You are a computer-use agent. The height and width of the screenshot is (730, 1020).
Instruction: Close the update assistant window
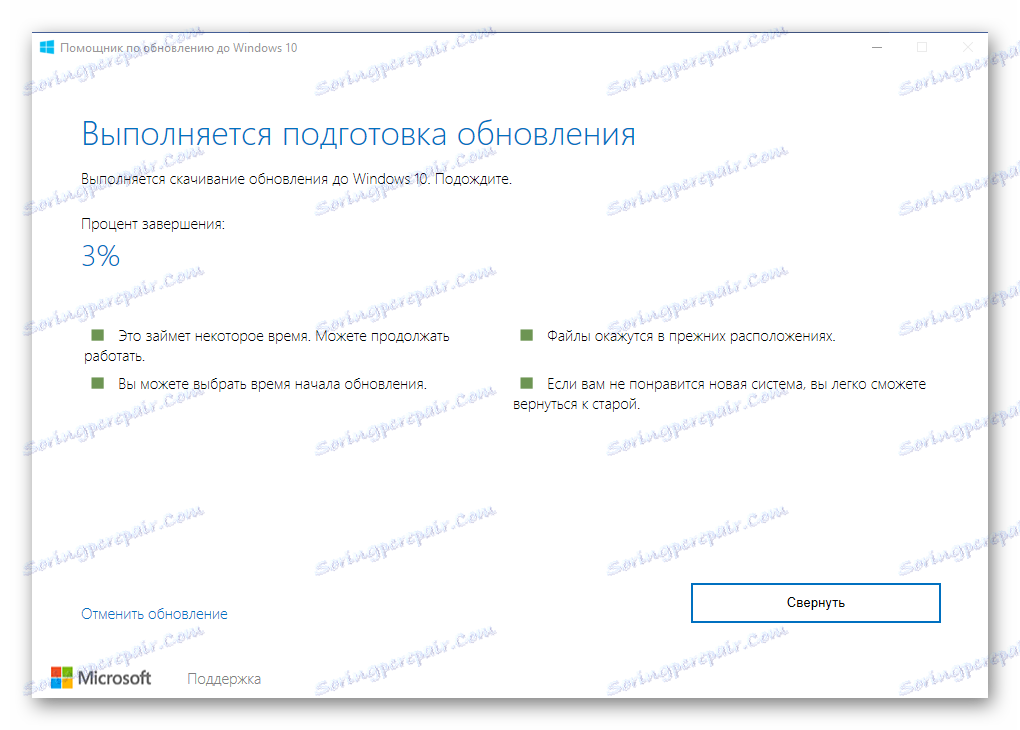click(967, 47)
